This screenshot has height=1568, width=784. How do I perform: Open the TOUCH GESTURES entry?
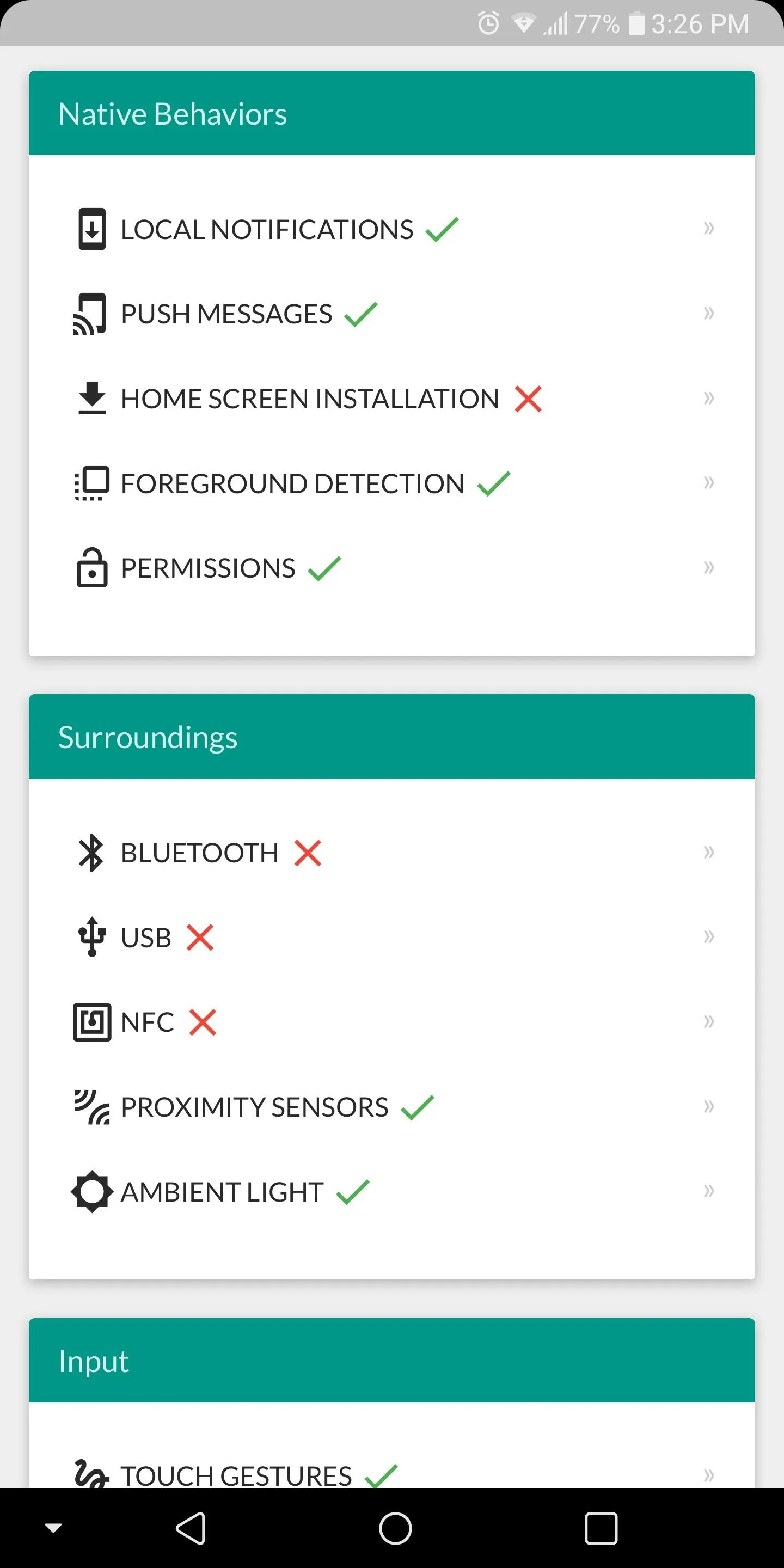[392, 1473]
